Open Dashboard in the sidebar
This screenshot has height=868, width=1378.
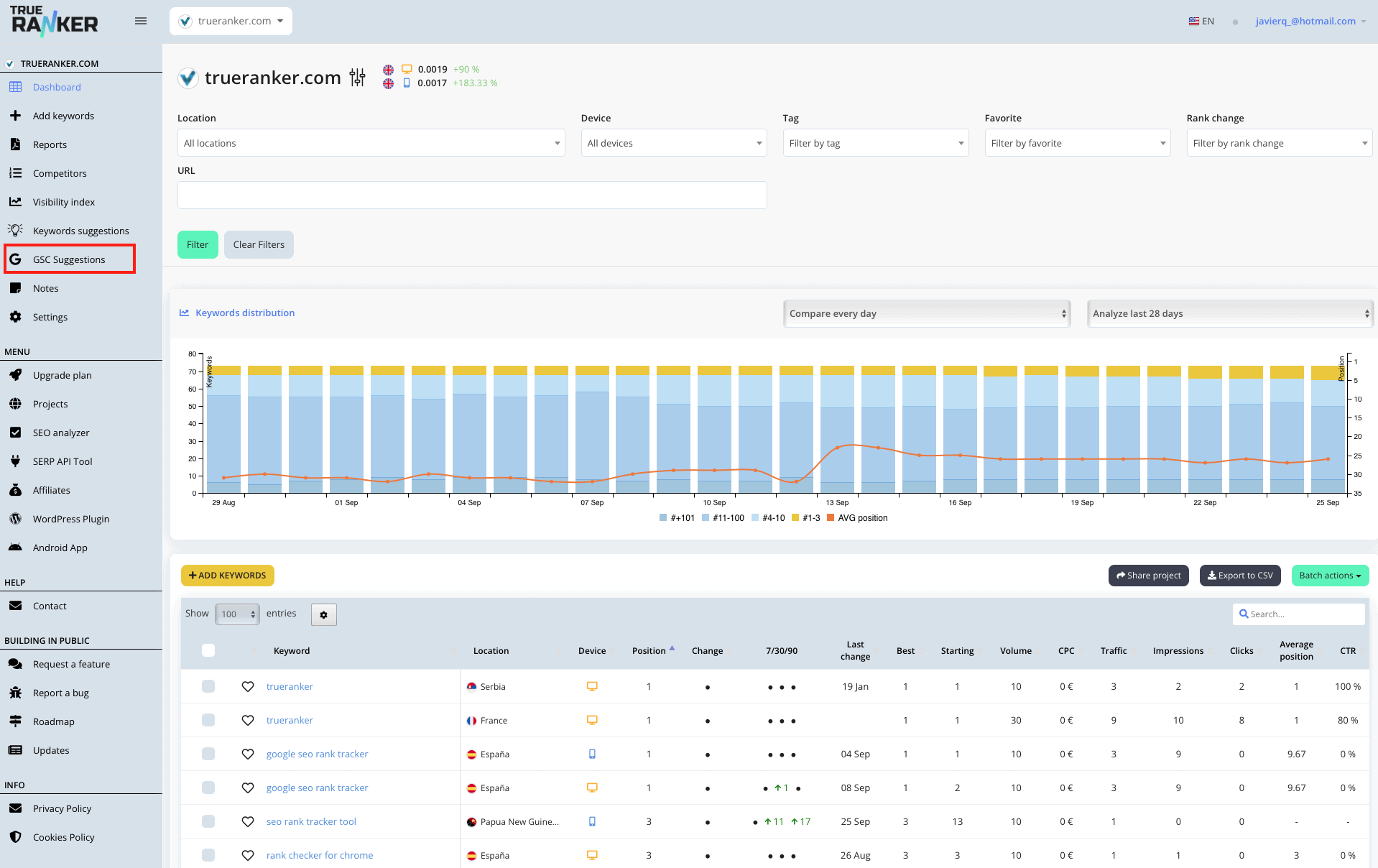tap(57, 87)
